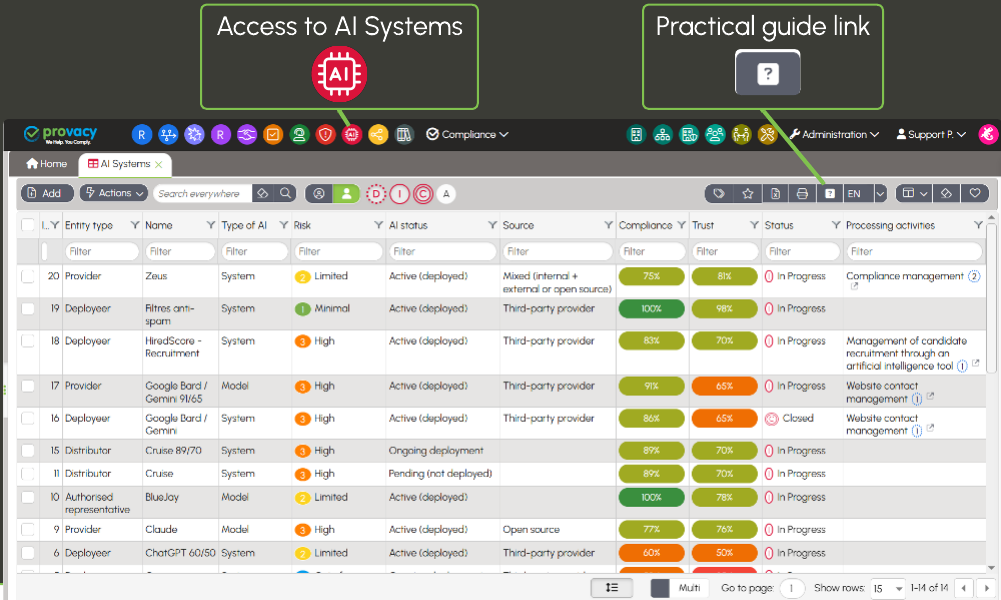The width and height of the screenshot is (1001, 600).
Task: Click the star favorites icon
Action: point(747,193)
